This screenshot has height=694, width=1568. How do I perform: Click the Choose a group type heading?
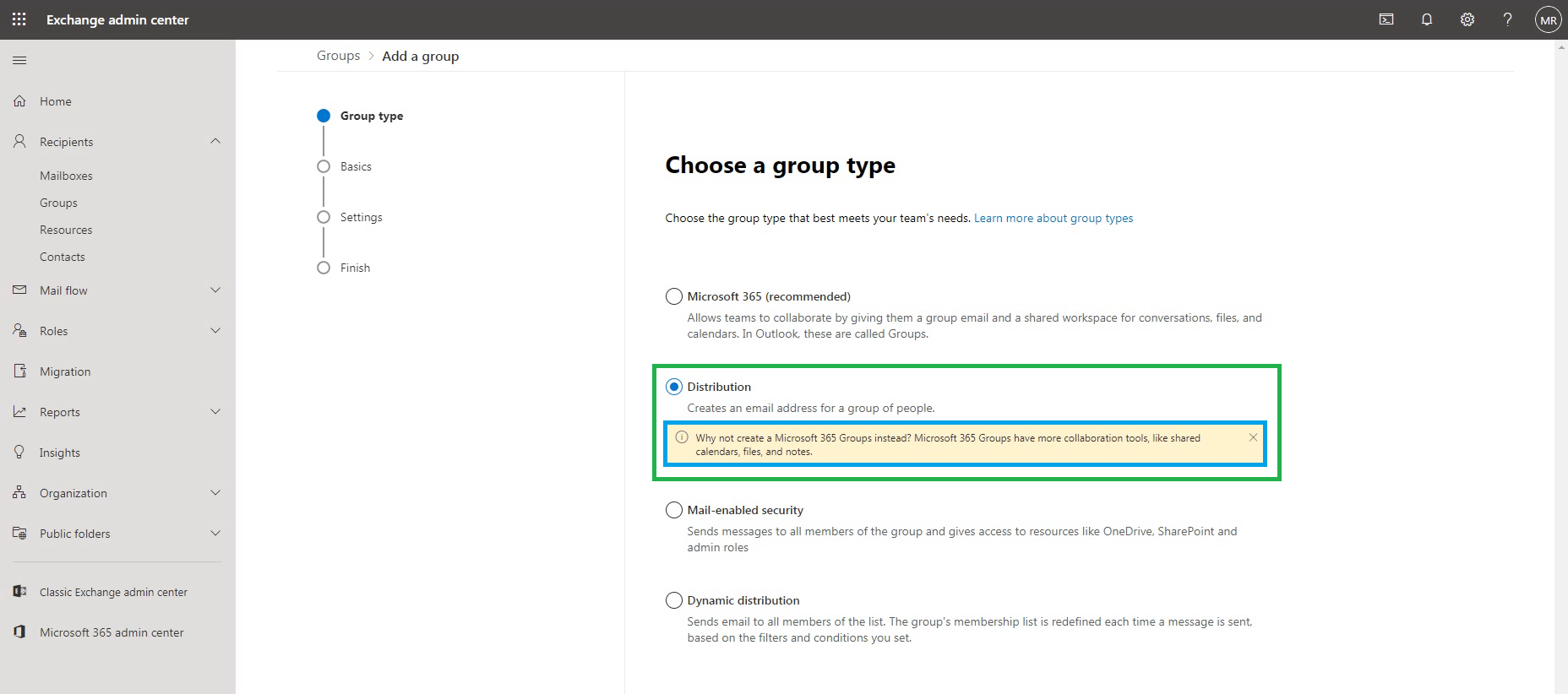780,165
